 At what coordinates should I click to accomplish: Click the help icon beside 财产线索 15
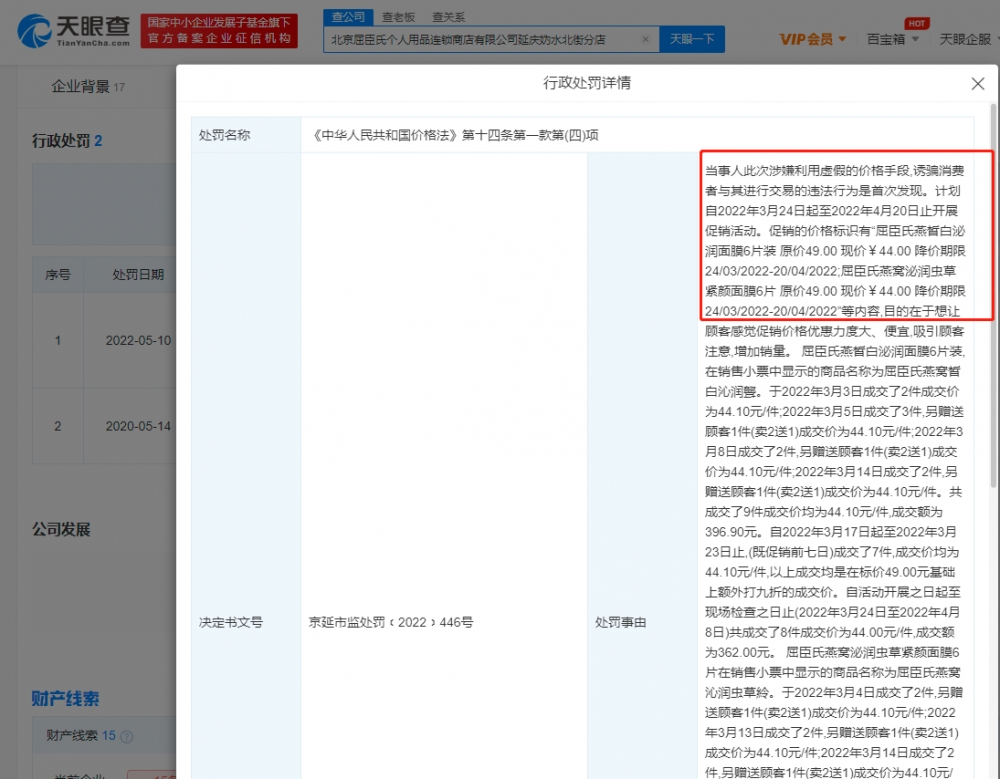[127, 737]
